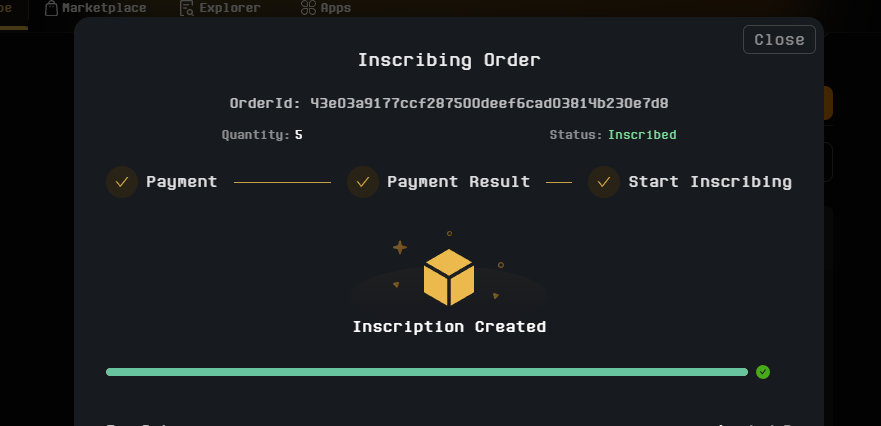The image size is (881, 426).
Task: Click the Payment Result checkmark icon
Action: coord(363,182)
